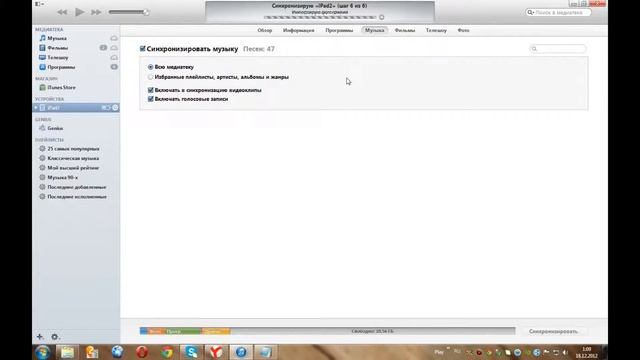Screen dimensions: 640x360
Task: Open Телешоу in the library sidebar
Action: click(x=58, y=58)
